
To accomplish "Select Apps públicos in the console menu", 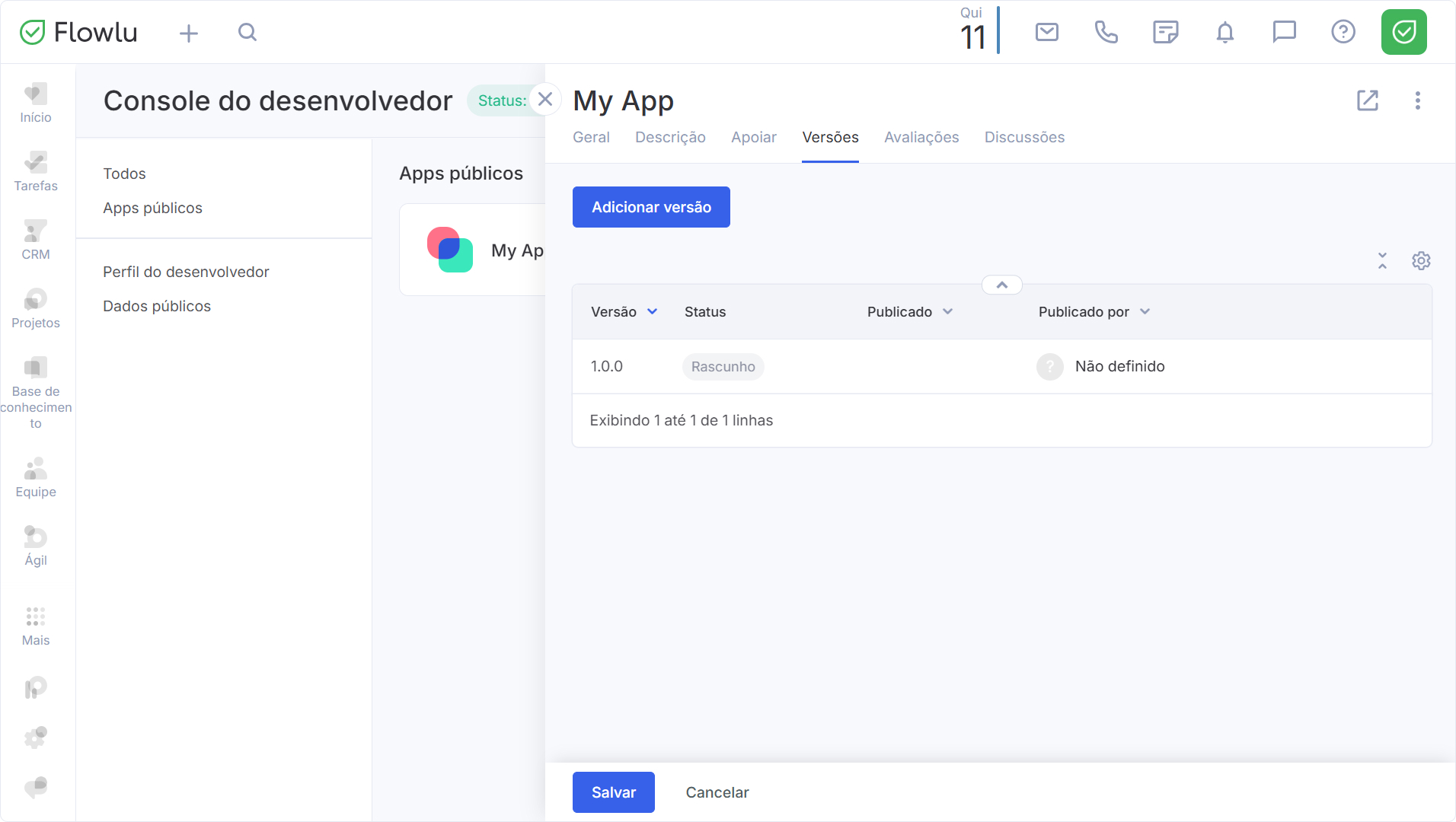I will point(152,208).
